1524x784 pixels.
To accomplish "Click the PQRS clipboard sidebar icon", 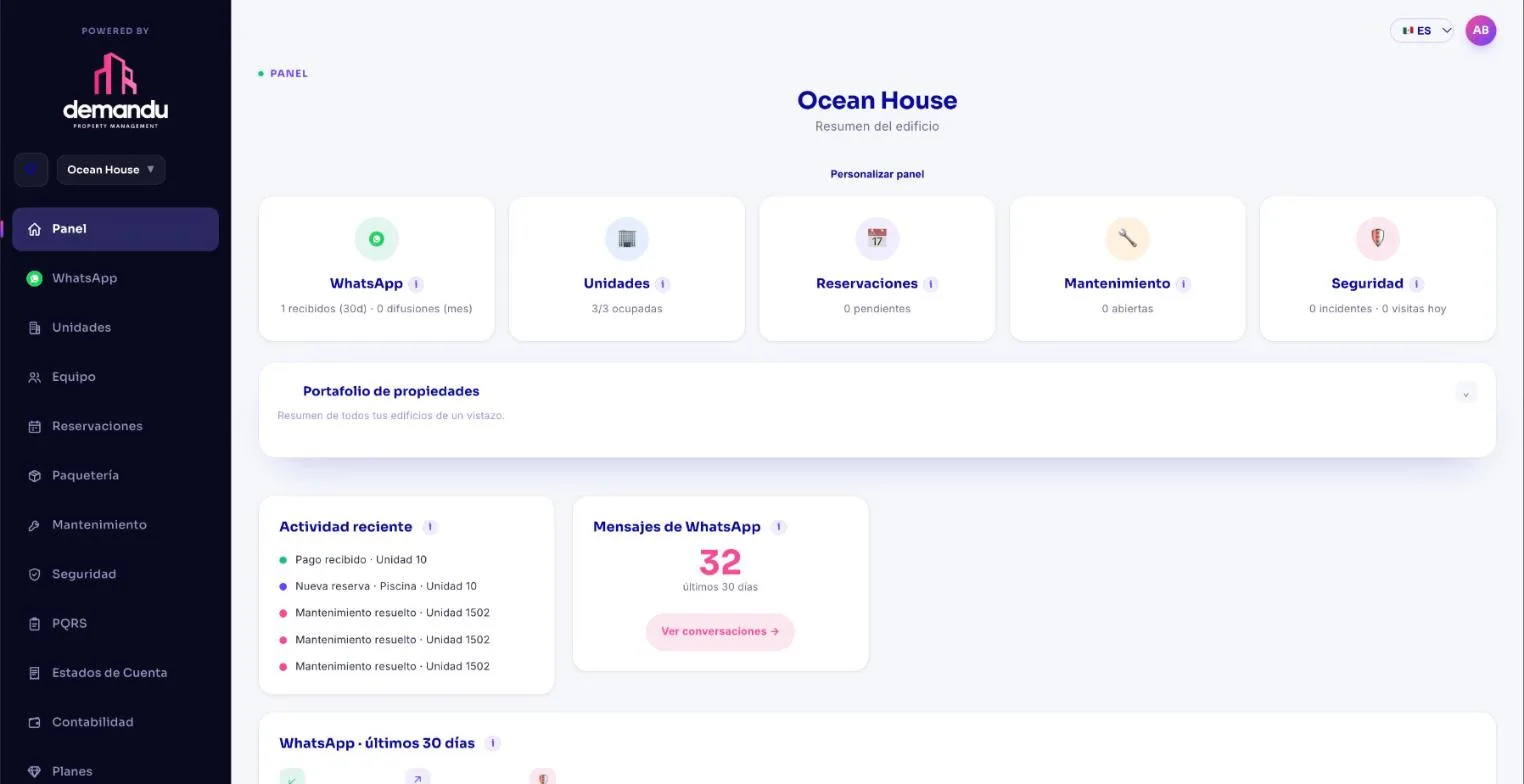I will pyautogui.click(x=34, y=624).
